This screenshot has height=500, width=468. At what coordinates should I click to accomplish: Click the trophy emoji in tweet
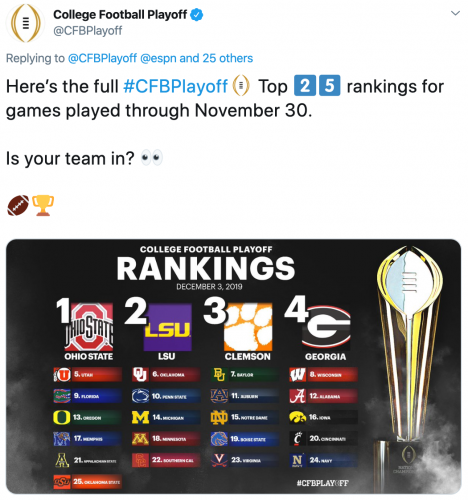point(43,206)
